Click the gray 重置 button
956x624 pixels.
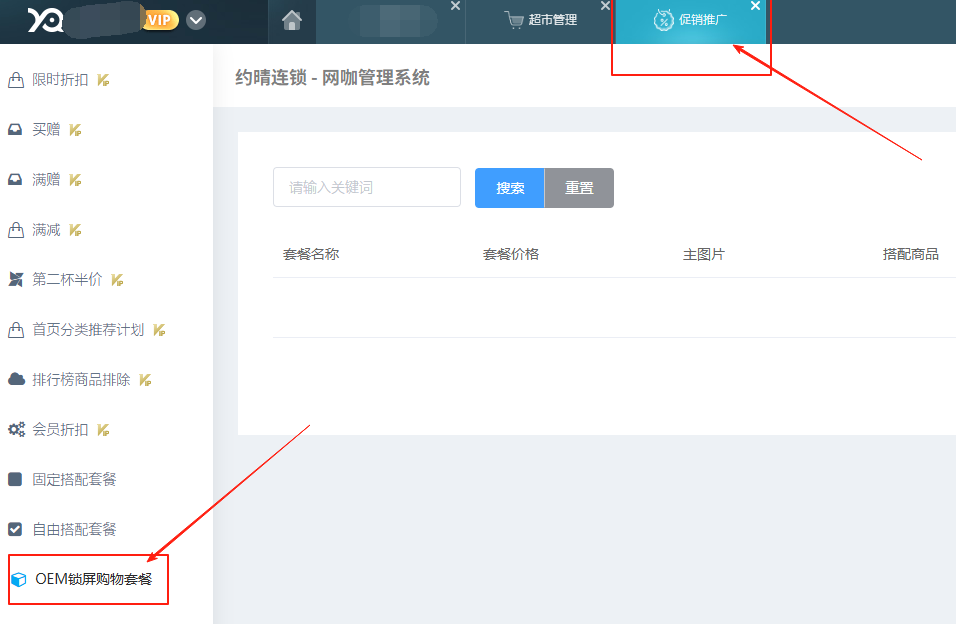coord(579,188)
